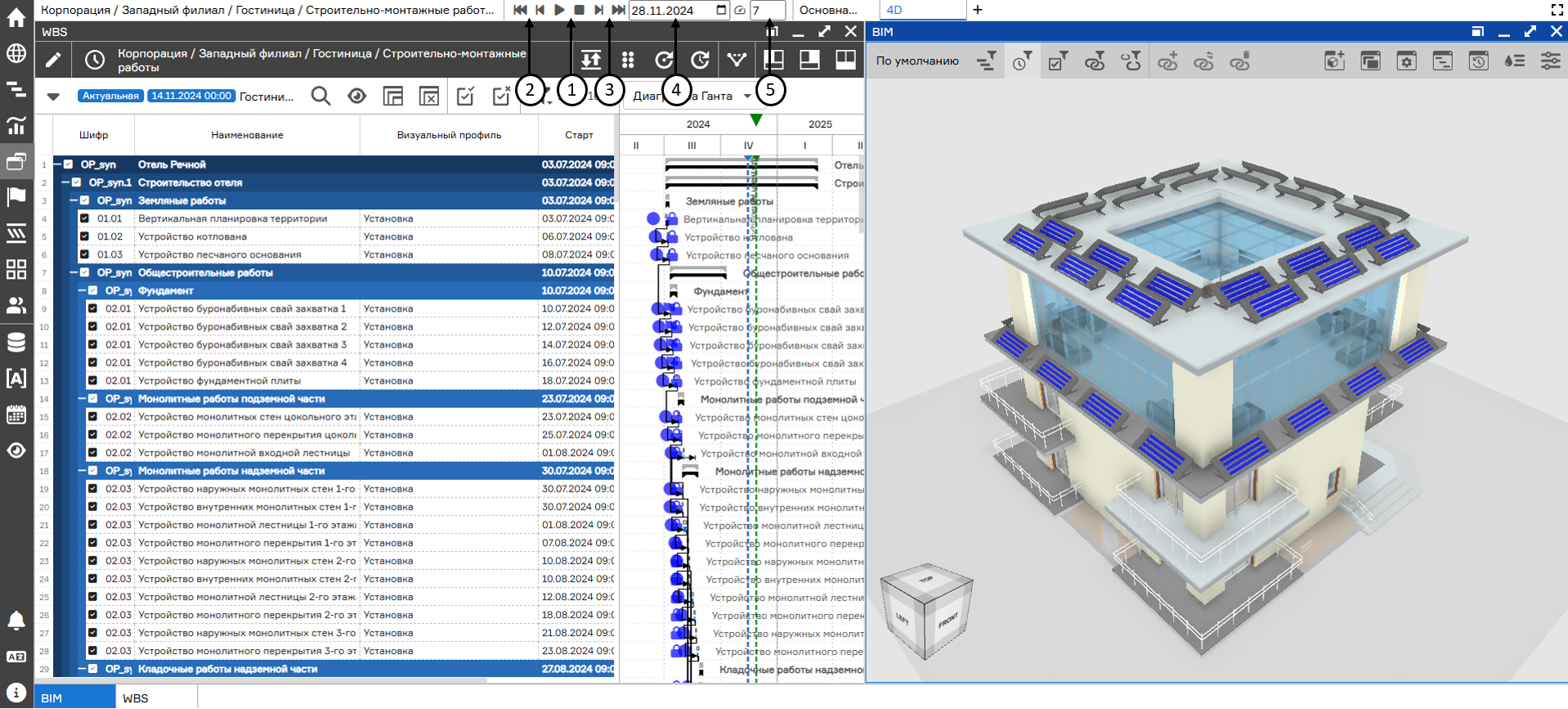
Task: Collapse Монолитные работы надземной части group
Action: click(83, 470)
